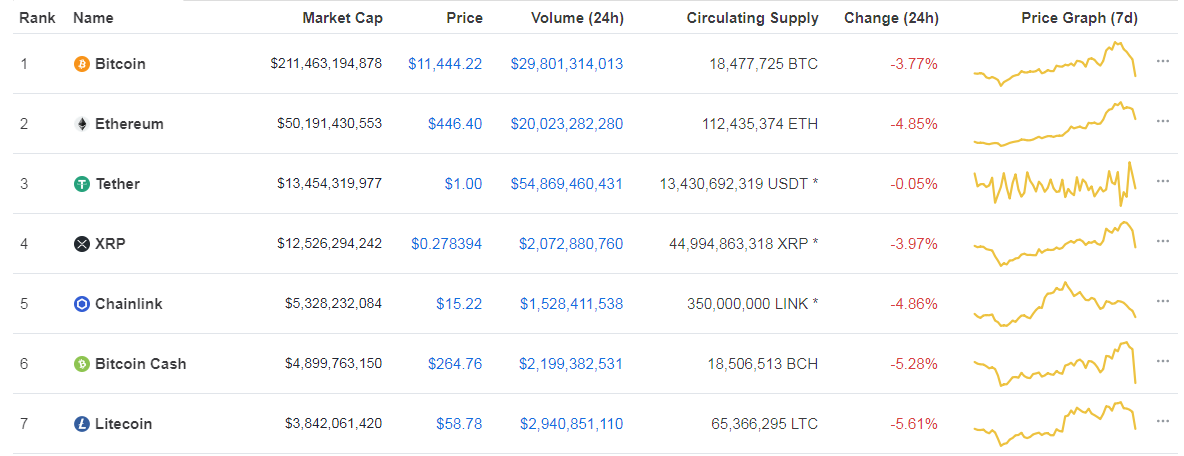Open the three-dot menu for Tether row
Image resolution: width=1184 pixels, height=456 pixels.
tap(1162, 181)
